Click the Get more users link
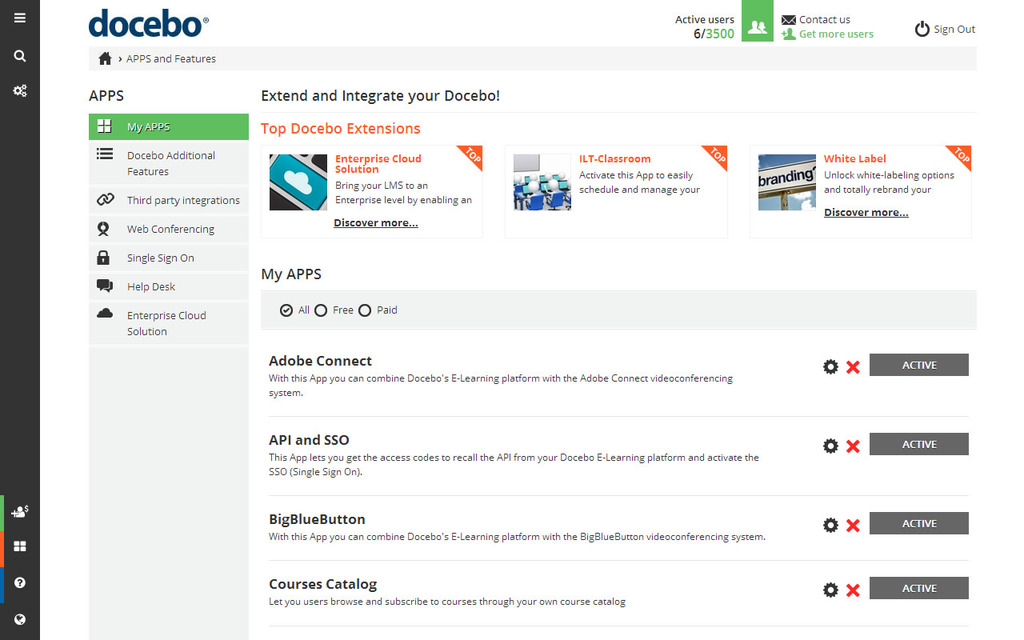This screenshot has height=640, width=1024. [835, 34]
